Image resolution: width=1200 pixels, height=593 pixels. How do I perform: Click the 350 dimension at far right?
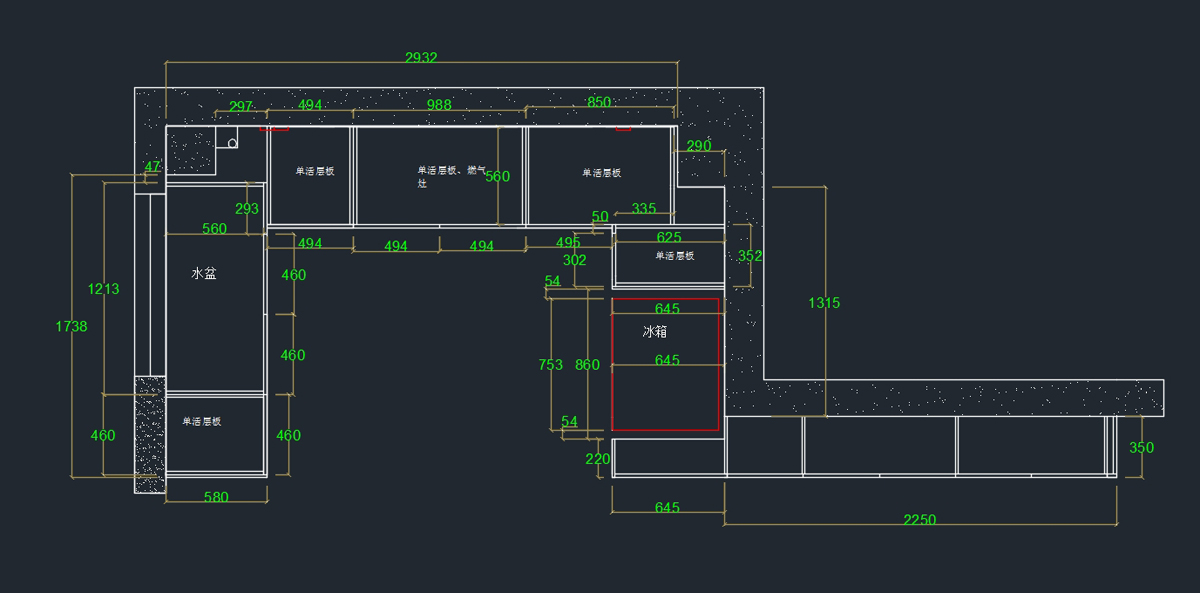pyautogui.click(x=1141, y=448)
